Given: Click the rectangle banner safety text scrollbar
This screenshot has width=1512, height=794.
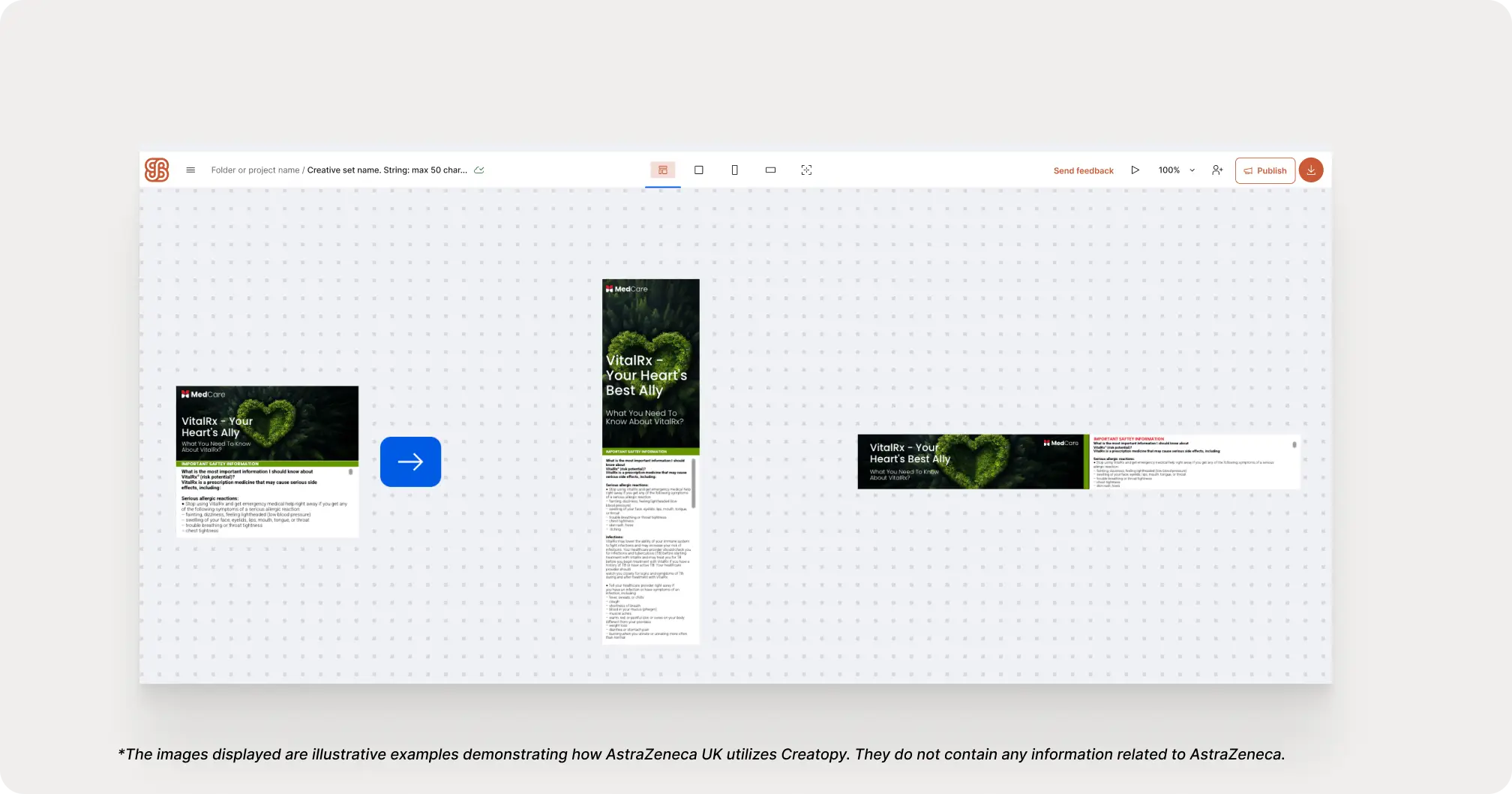Looking at the screenshot, I should pos(351,473).
